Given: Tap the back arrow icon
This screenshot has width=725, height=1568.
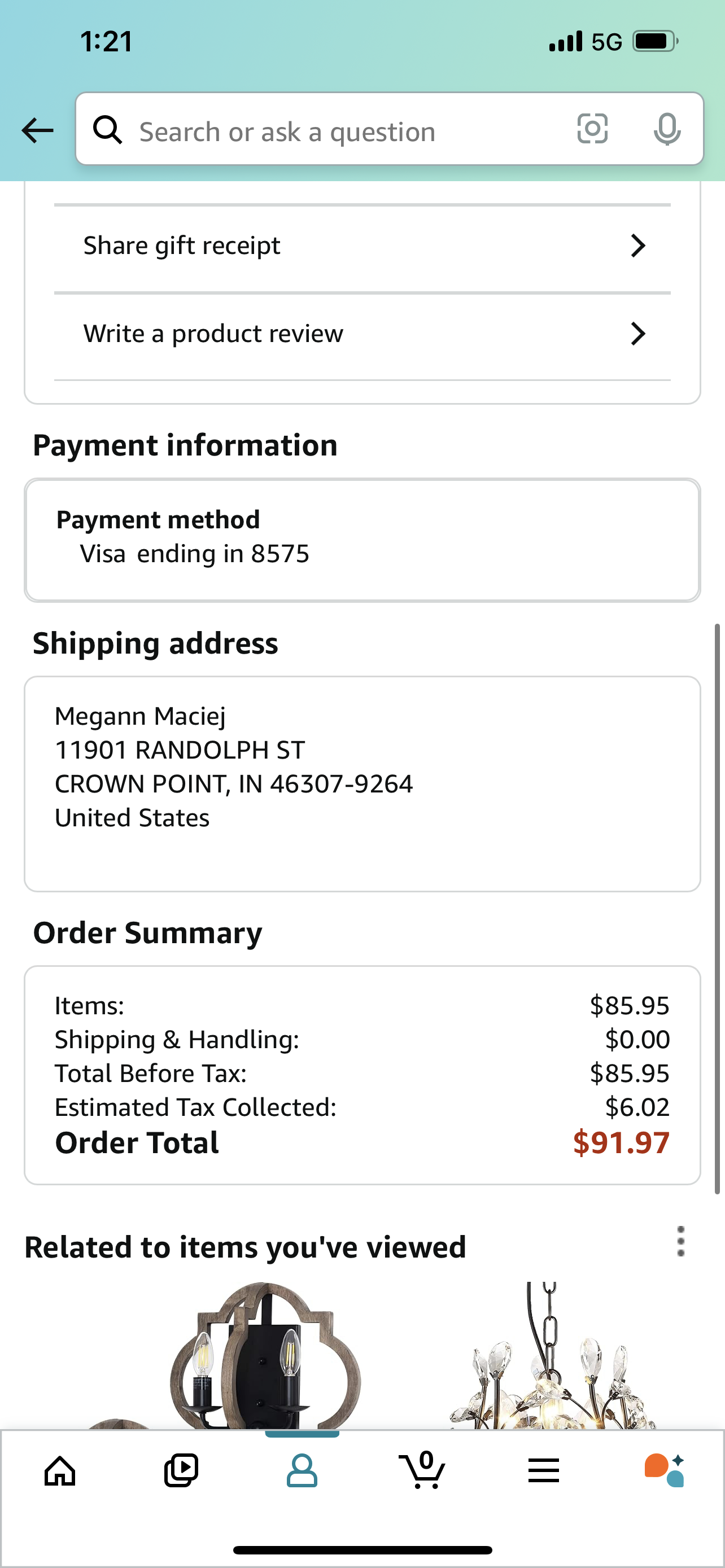Looking at the screenshot, I should tap(38, 130).
